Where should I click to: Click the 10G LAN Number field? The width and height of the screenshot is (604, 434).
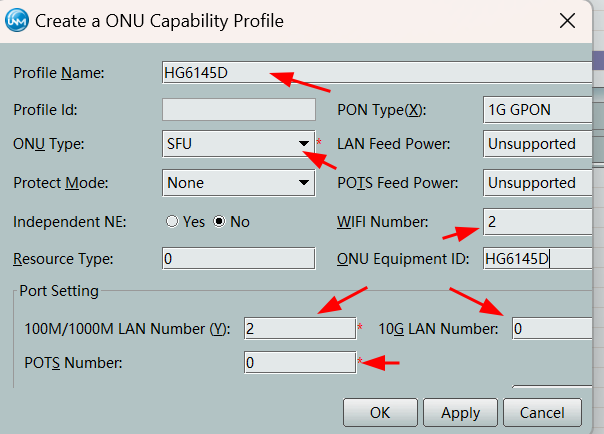(552, 328)
